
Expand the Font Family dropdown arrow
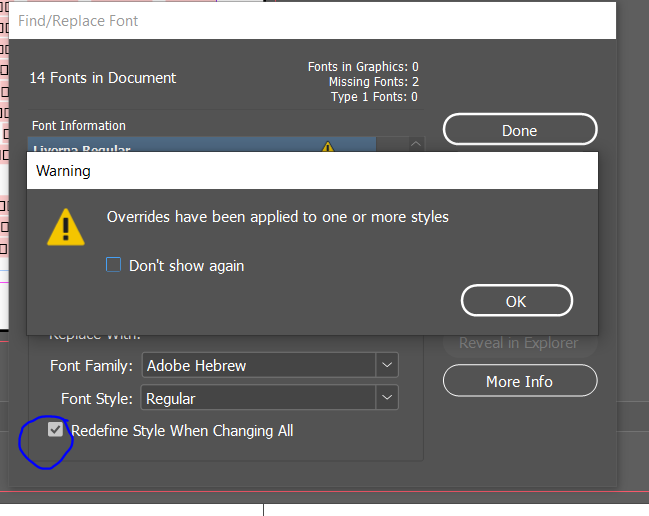tap(388, 365)
